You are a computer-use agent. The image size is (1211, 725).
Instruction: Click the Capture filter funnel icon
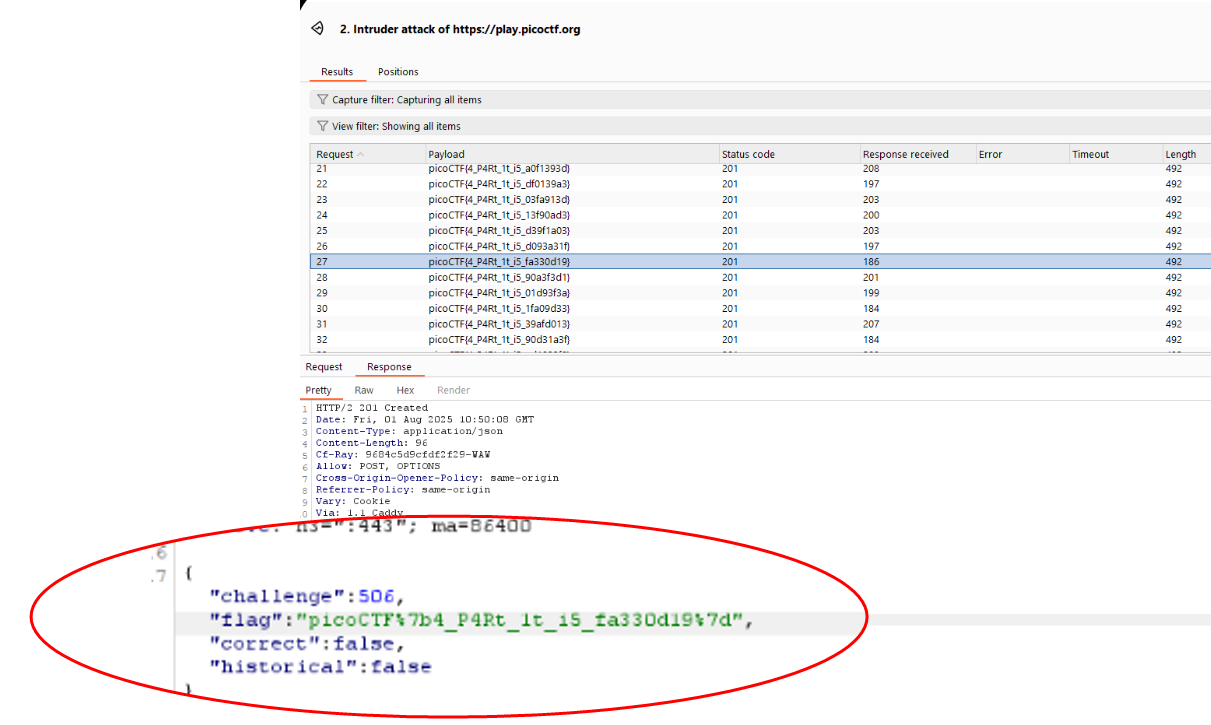point(322,100)
